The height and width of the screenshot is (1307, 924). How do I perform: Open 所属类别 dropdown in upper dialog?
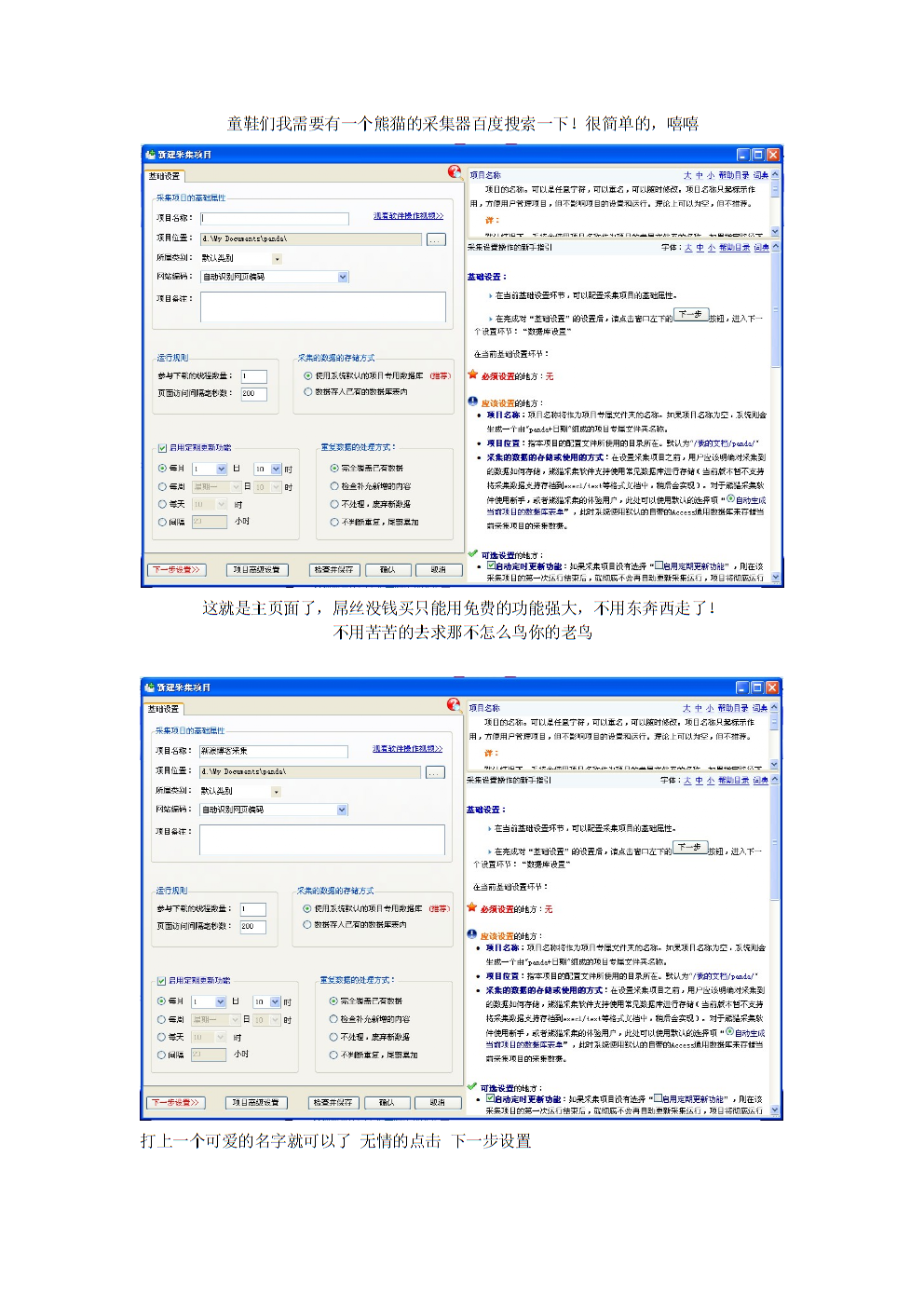pyautogui.click(x=277, y=259)
